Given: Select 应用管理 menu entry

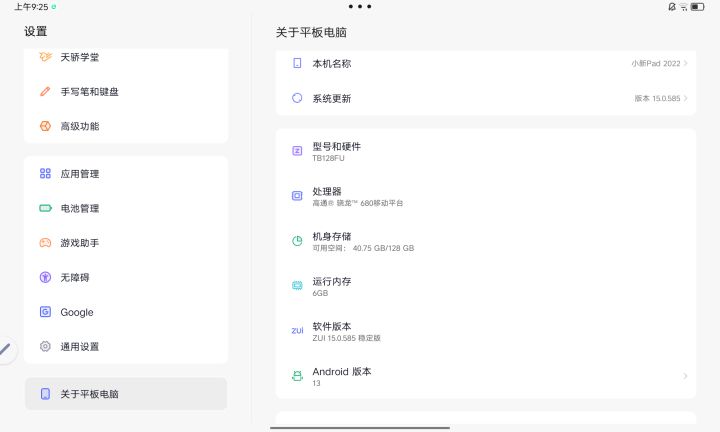Looking at the screenshot, I should [126, 174].
